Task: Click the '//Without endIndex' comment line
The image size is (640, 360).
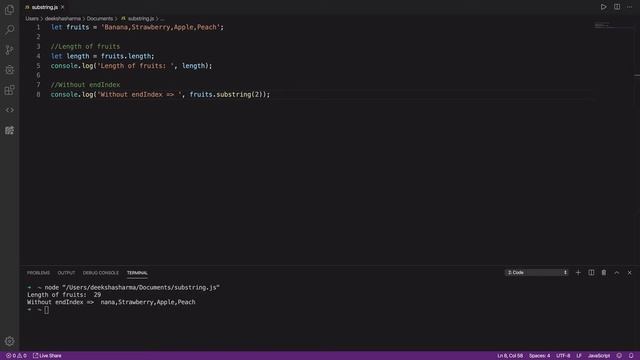Action: pos(85,85)
